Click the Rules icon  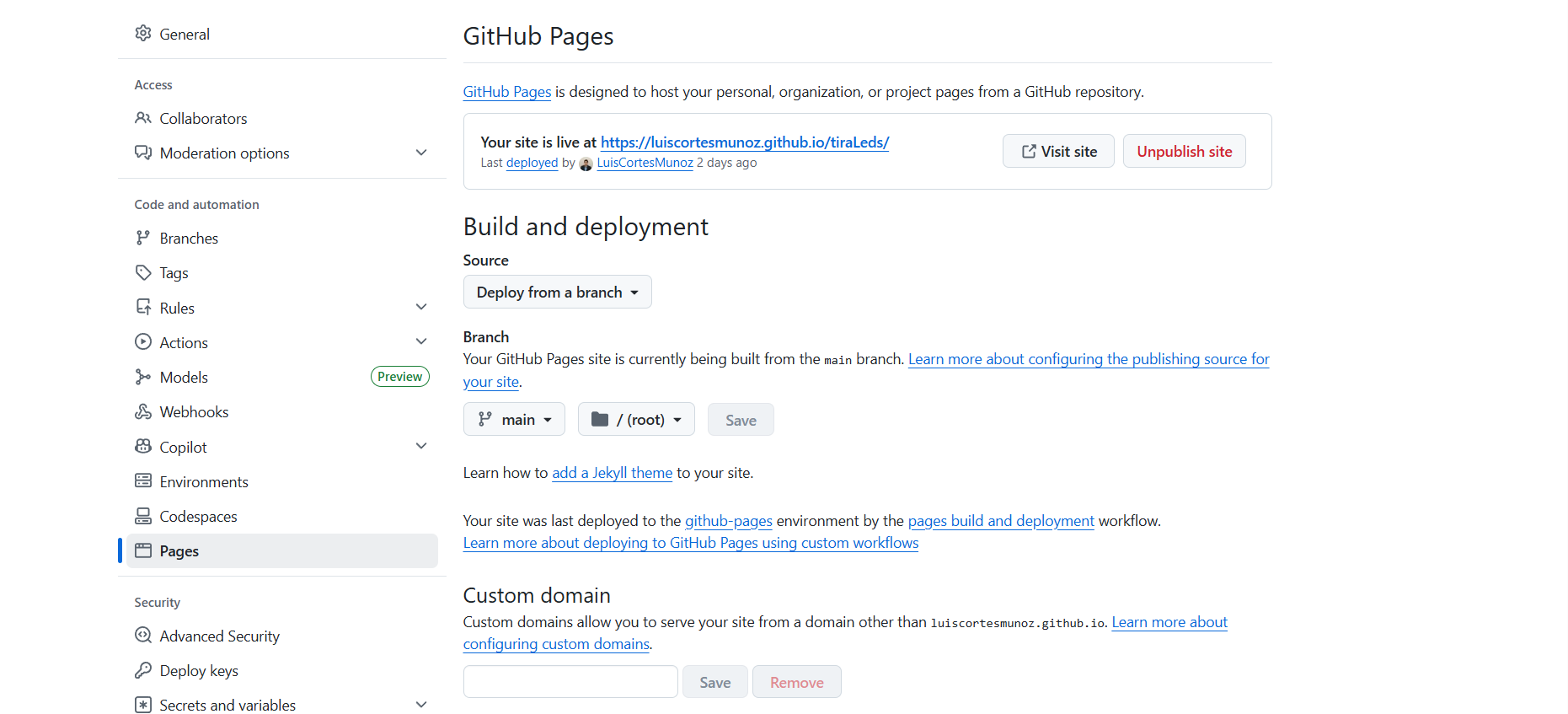143,308
